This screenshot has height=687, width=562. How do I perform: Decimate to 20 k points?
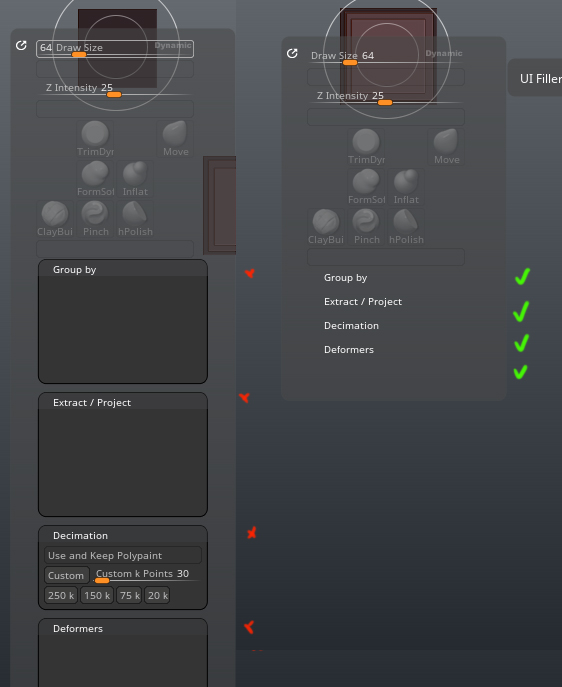tap(157, 595)
